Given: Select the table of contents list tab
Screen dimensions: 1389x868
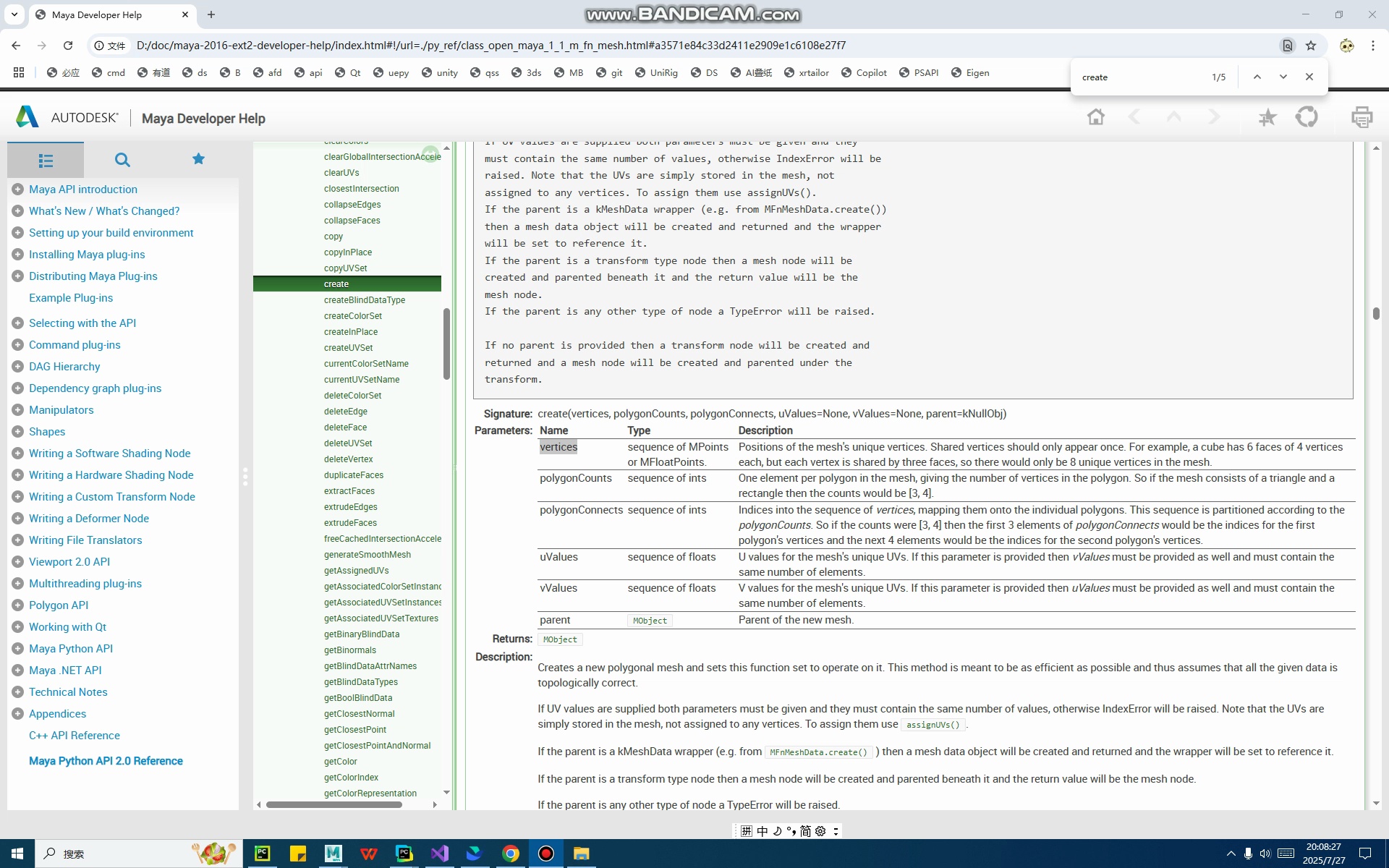Looking at the screenshot, I should [46, 160].
